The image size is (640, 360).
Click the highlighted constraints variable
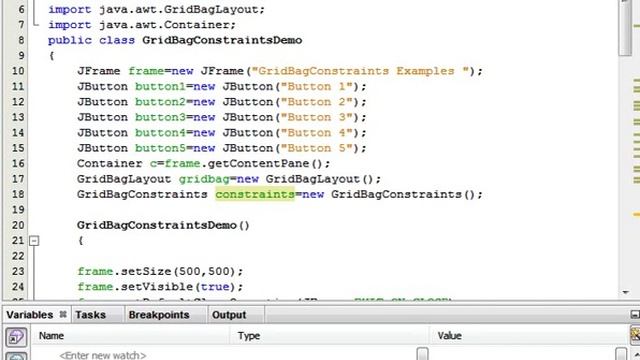tap(255, 194)
